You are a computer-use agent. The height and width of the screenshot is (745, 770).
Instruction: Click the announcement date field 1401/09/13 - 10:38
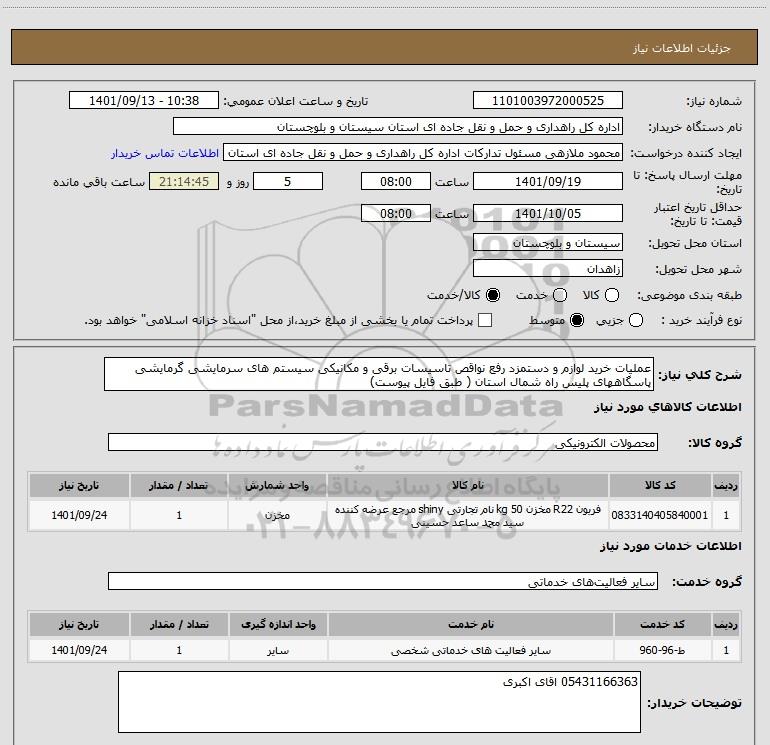pyautogui.click(x=144, y=101)
